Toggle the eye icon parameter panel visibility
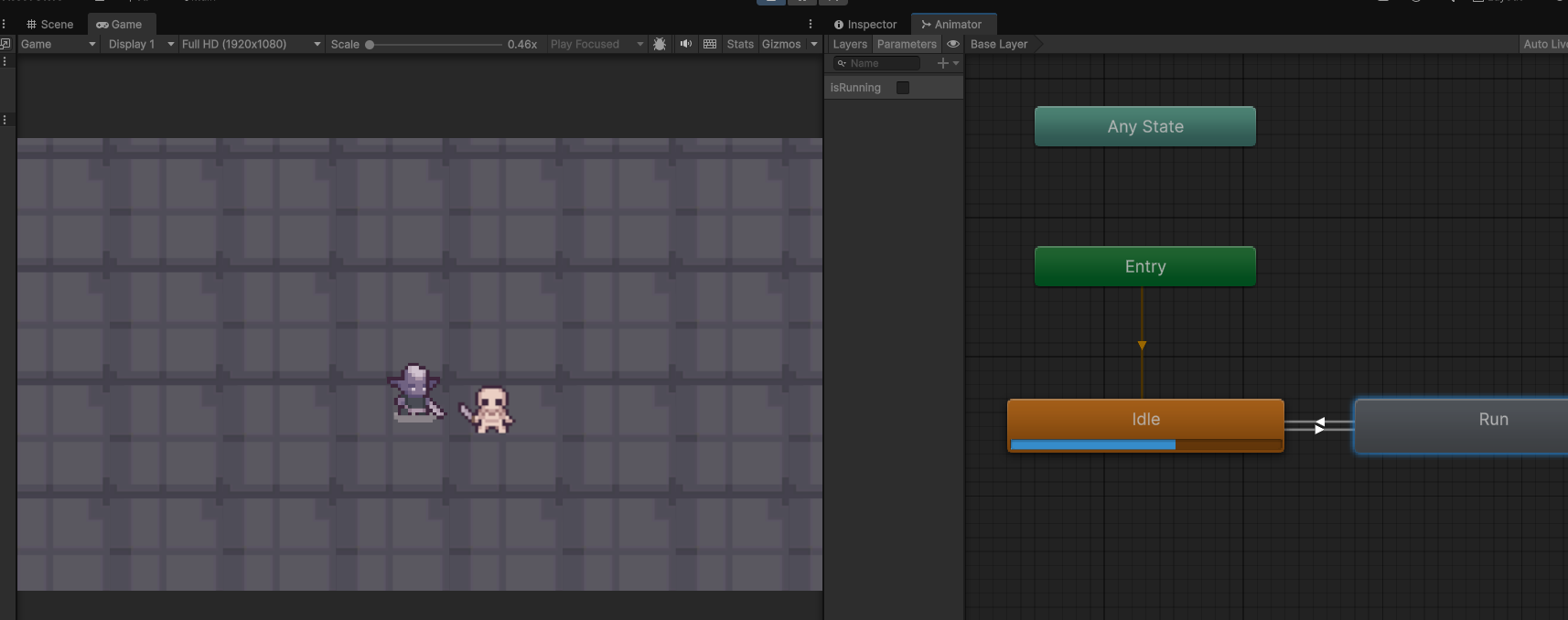The image size is (1568, 620). click(953, 44)
